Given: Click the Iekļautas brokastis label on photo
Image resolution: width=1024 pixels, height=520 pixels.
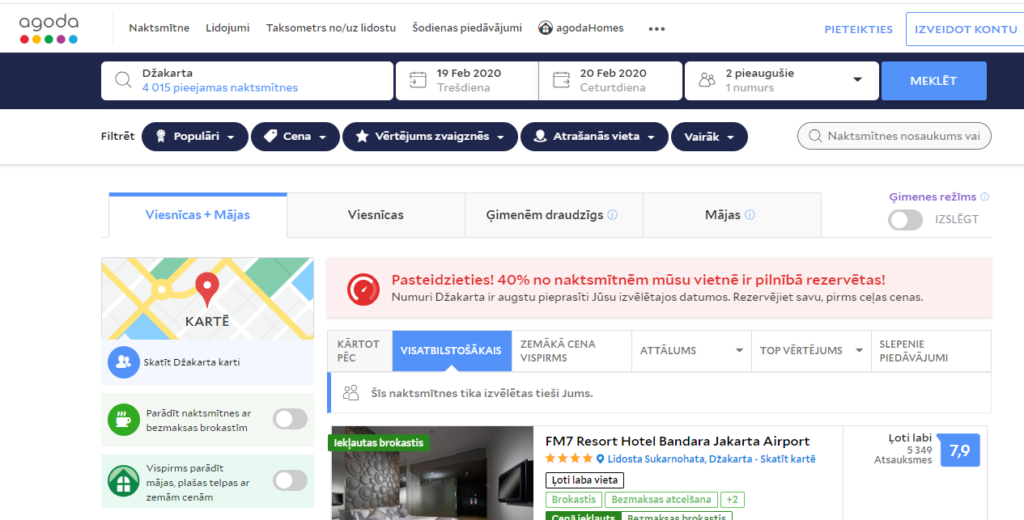Looking at the screenshot, I should point(378,443).
